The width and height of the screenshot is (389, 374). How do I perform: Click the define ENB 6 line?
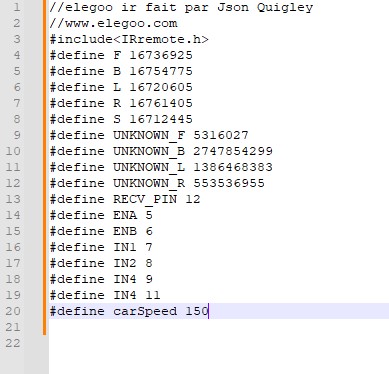point(101,231)
